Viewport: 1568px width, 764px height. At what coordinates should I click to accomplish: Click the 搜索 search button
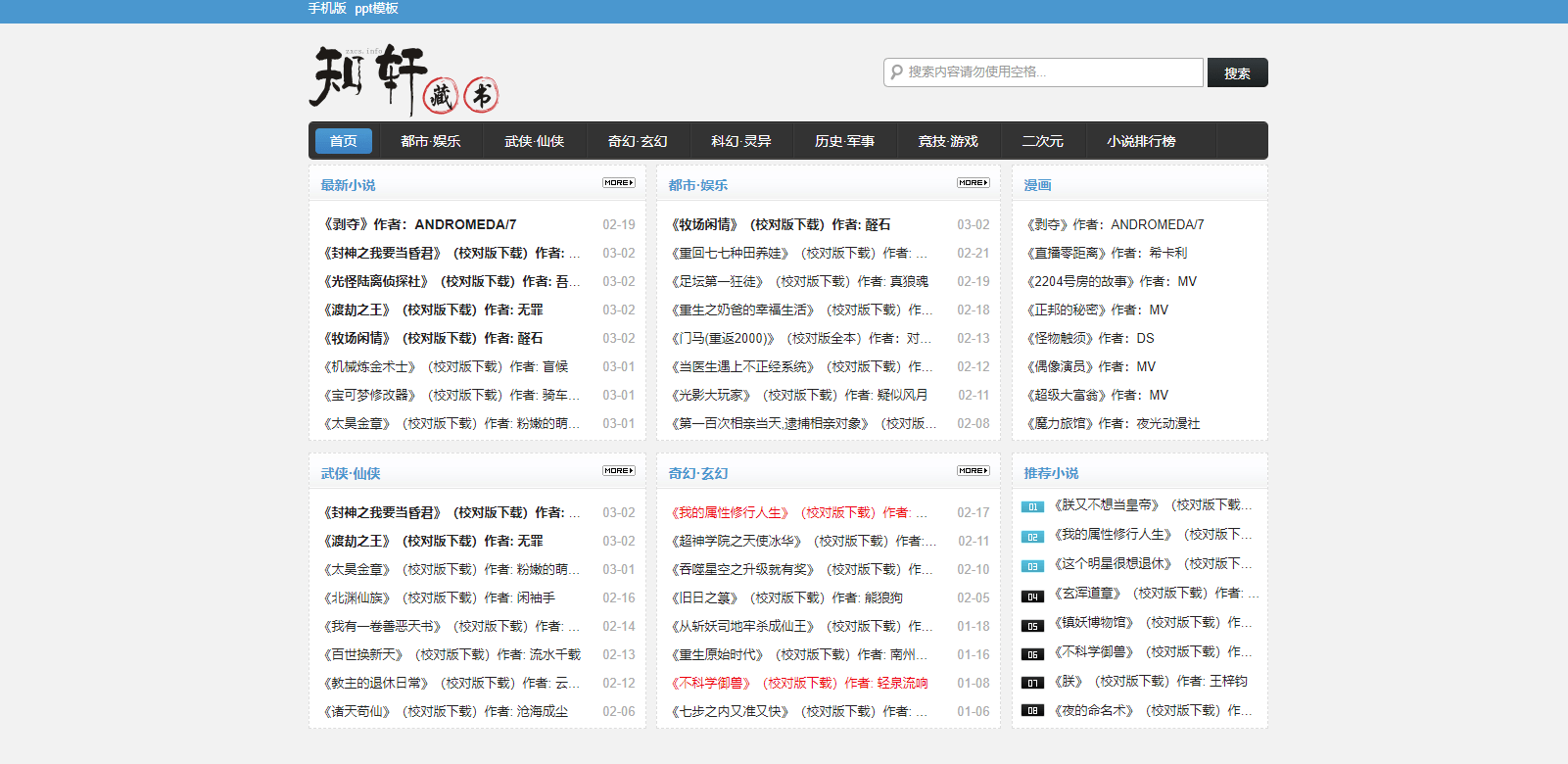tap(1237, 72)
